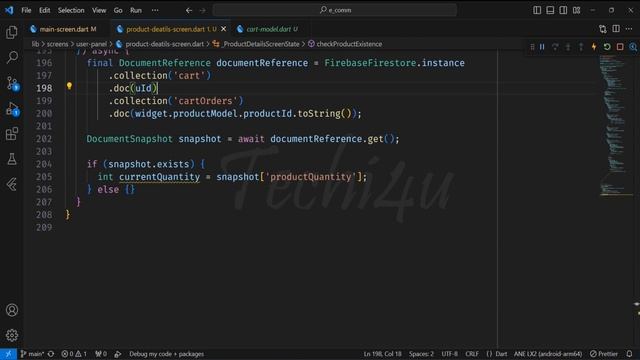Viewport: 640px width, 360px height.
Task: Expand the lib breadcrumb
Action: pos(36,44)
